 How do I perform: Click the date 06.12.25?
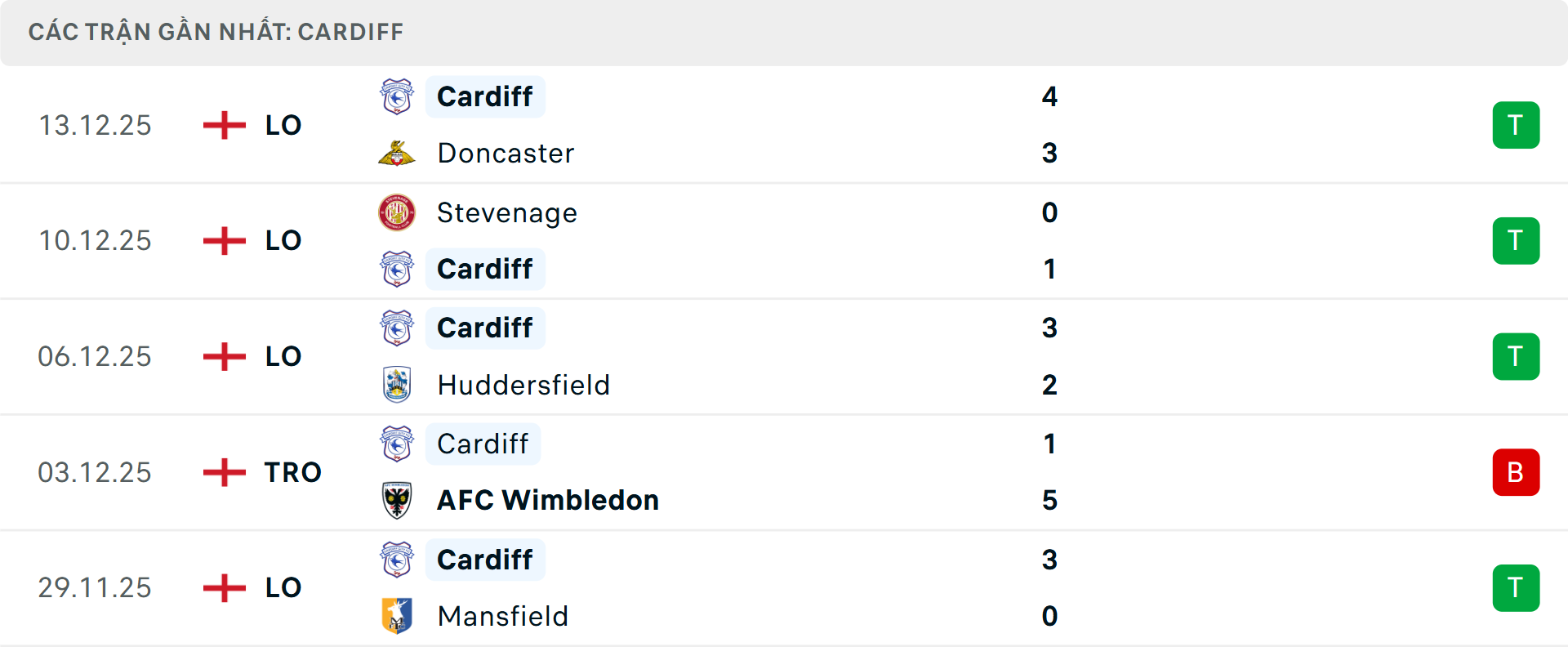[95, 356]
